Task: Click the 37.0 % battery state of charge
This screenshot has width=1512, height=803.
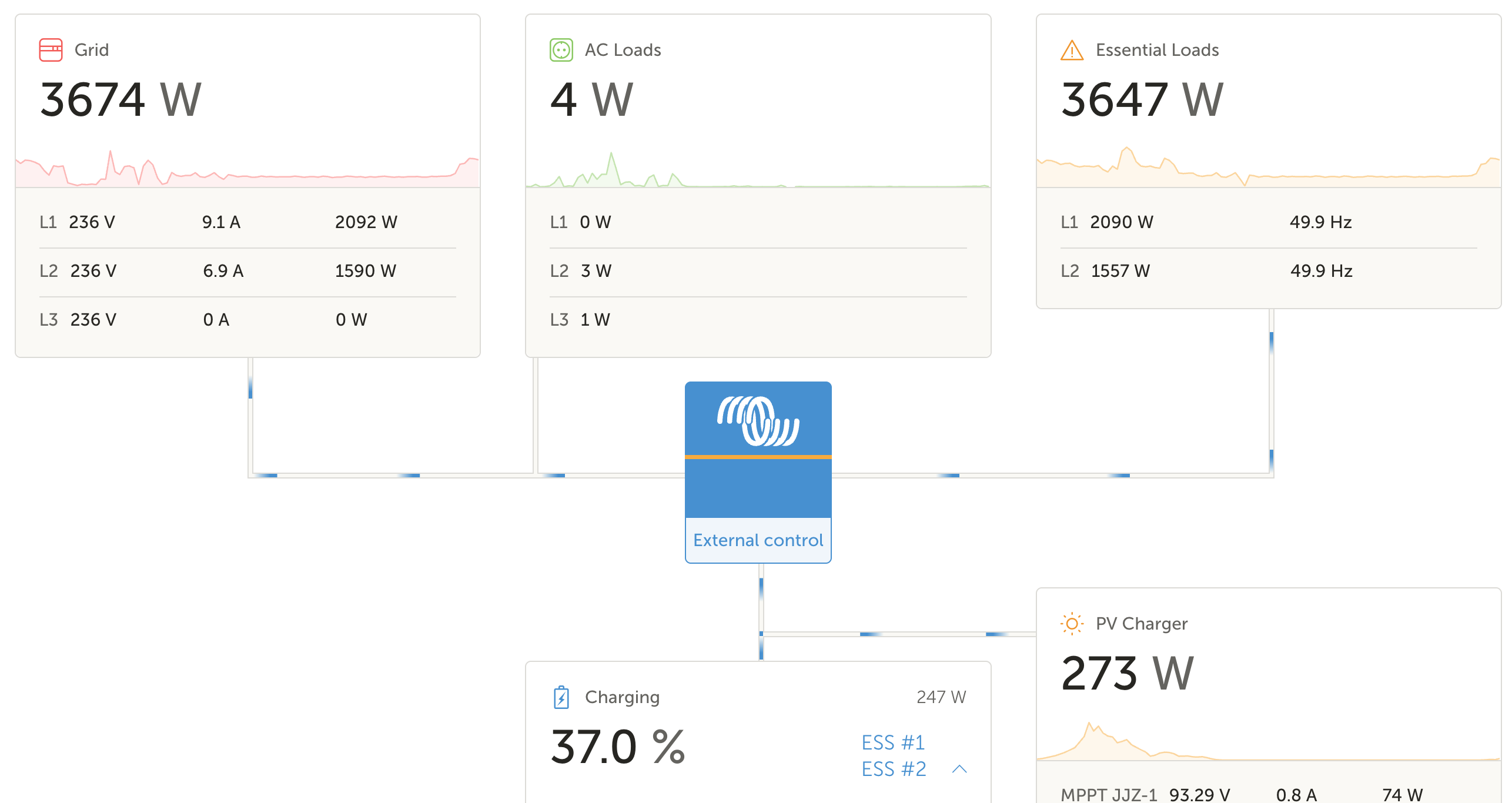Action: (617, 747)
